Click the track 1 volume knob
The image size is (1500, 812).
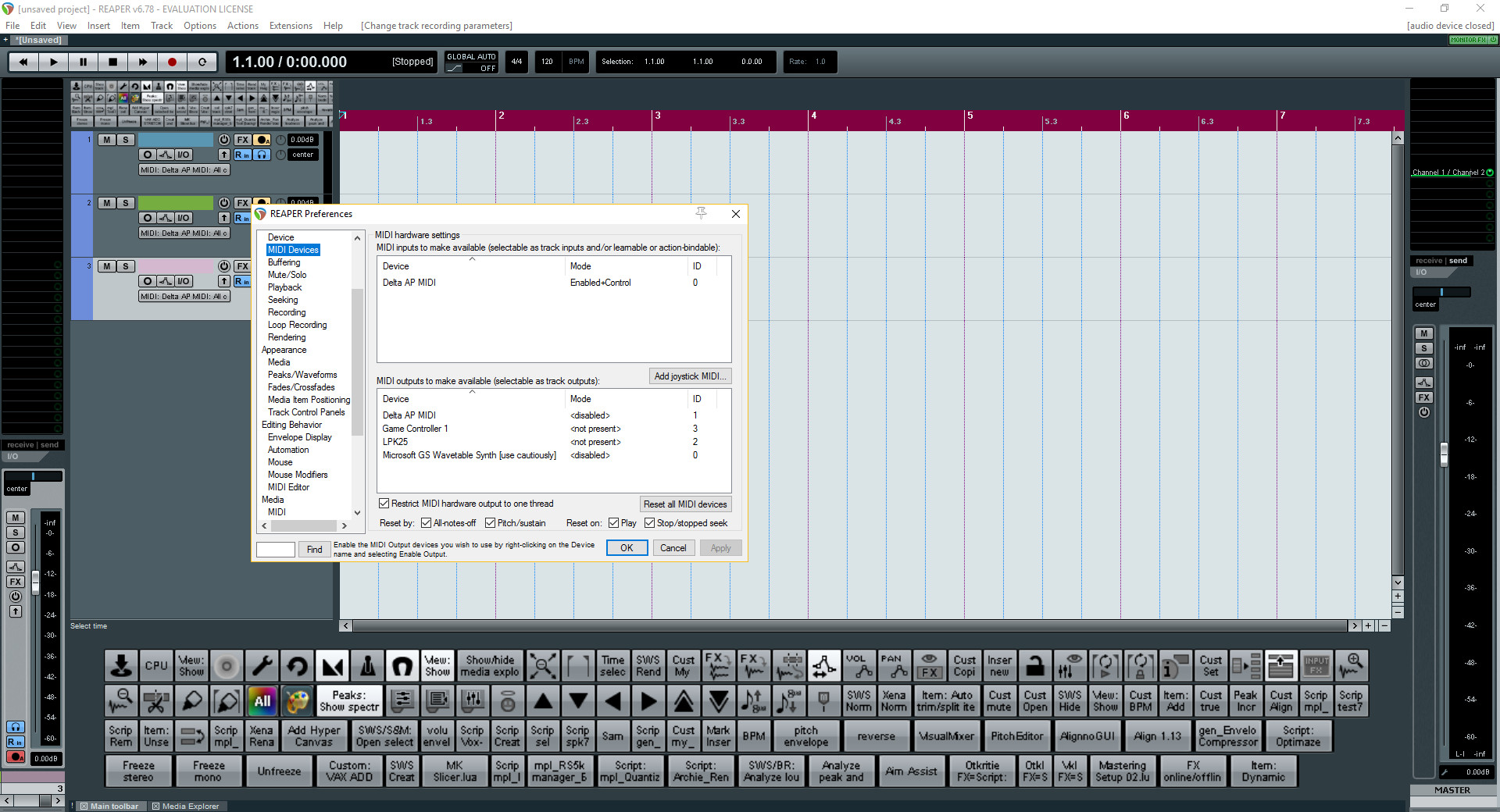tap(280, 140)
